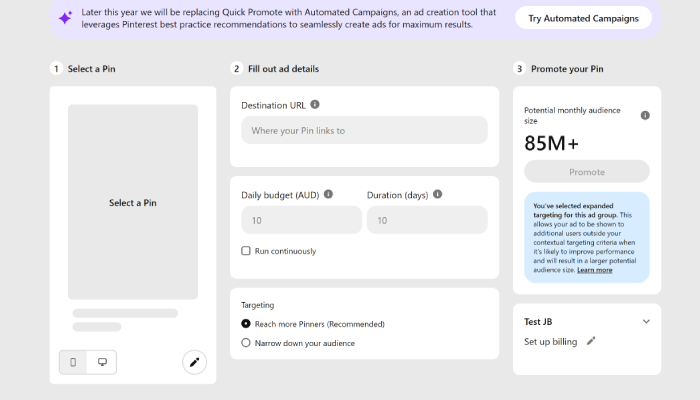700x400 pixels.
Task: Open the Learn more link
Action: pos(595,270)
